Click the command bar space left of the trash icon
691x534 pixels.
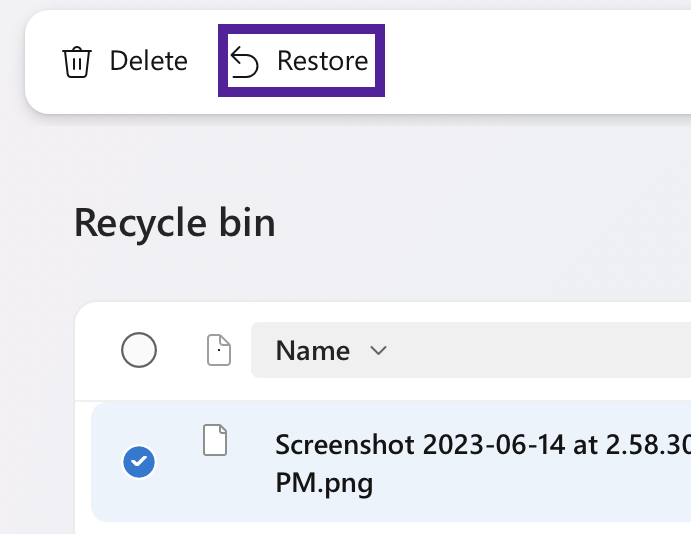[x=42, y=62]
